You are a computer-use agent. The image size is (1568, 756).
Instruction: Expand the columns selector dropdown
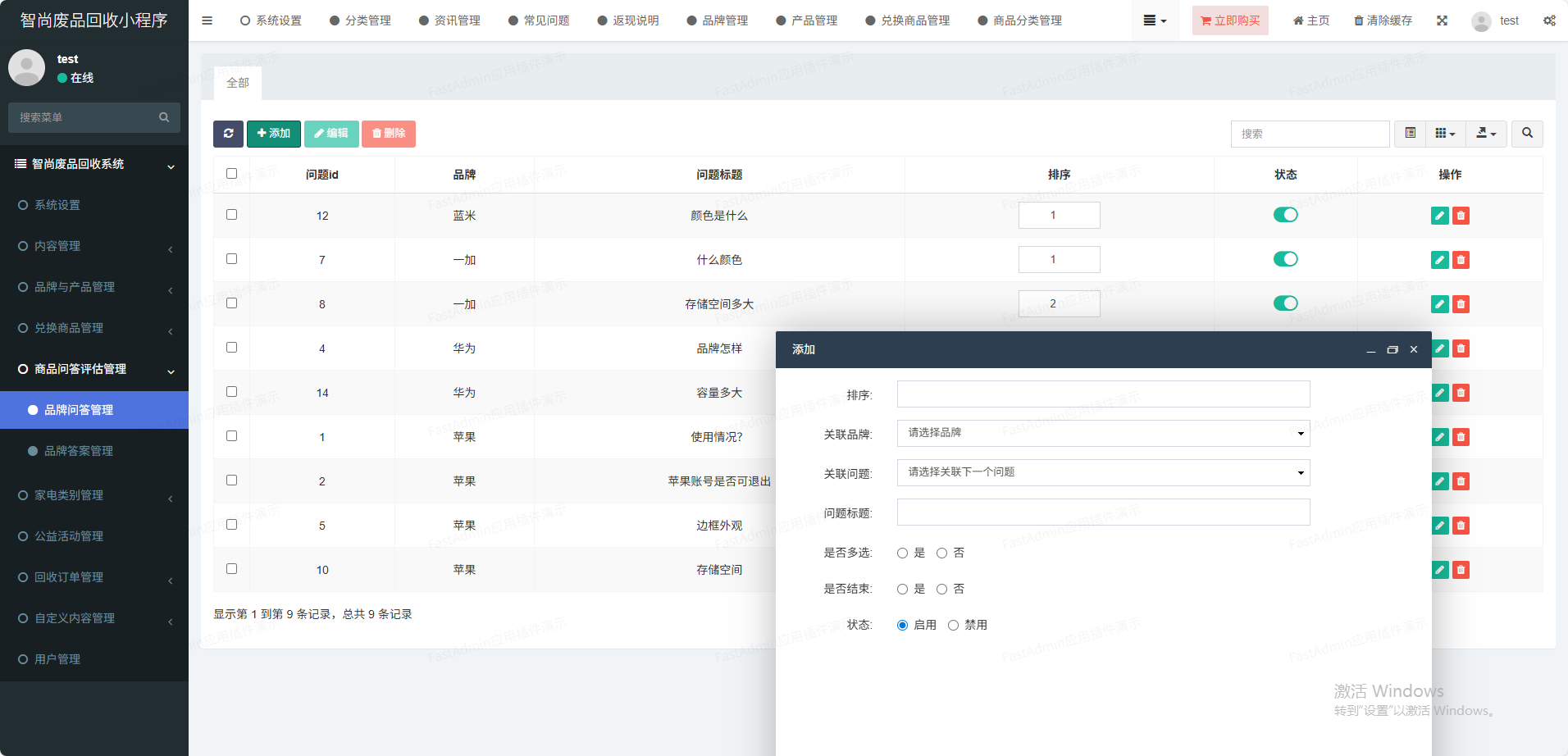point(1445,134)
